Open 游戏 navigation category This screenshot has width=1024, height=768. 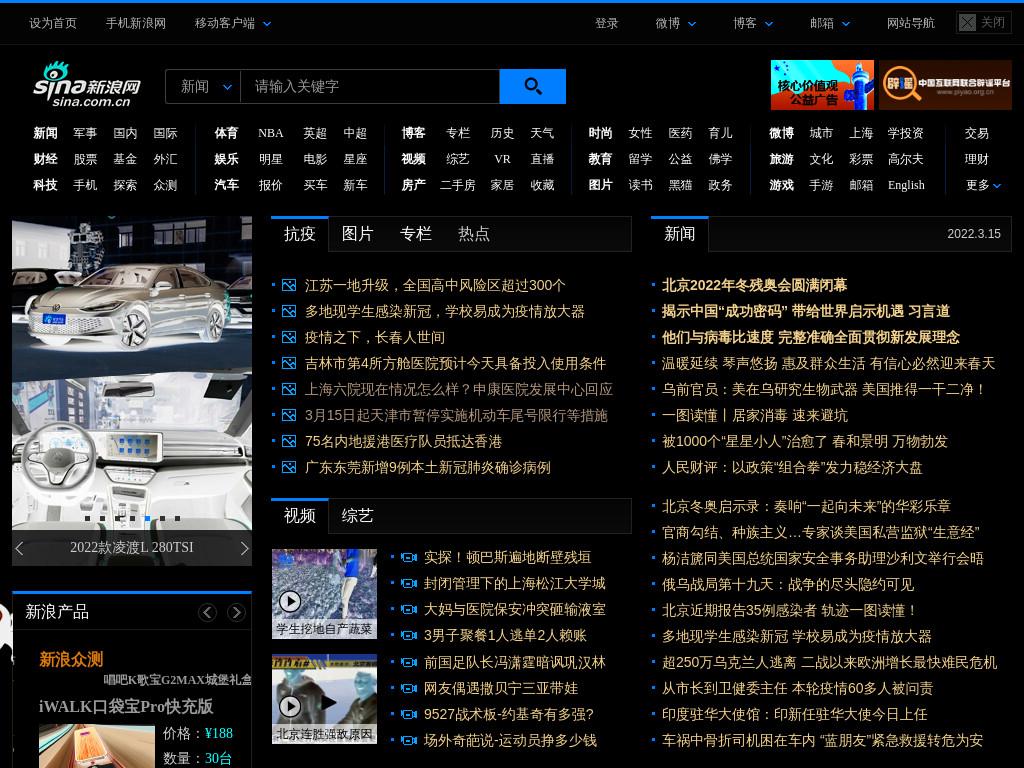(781, 185)
